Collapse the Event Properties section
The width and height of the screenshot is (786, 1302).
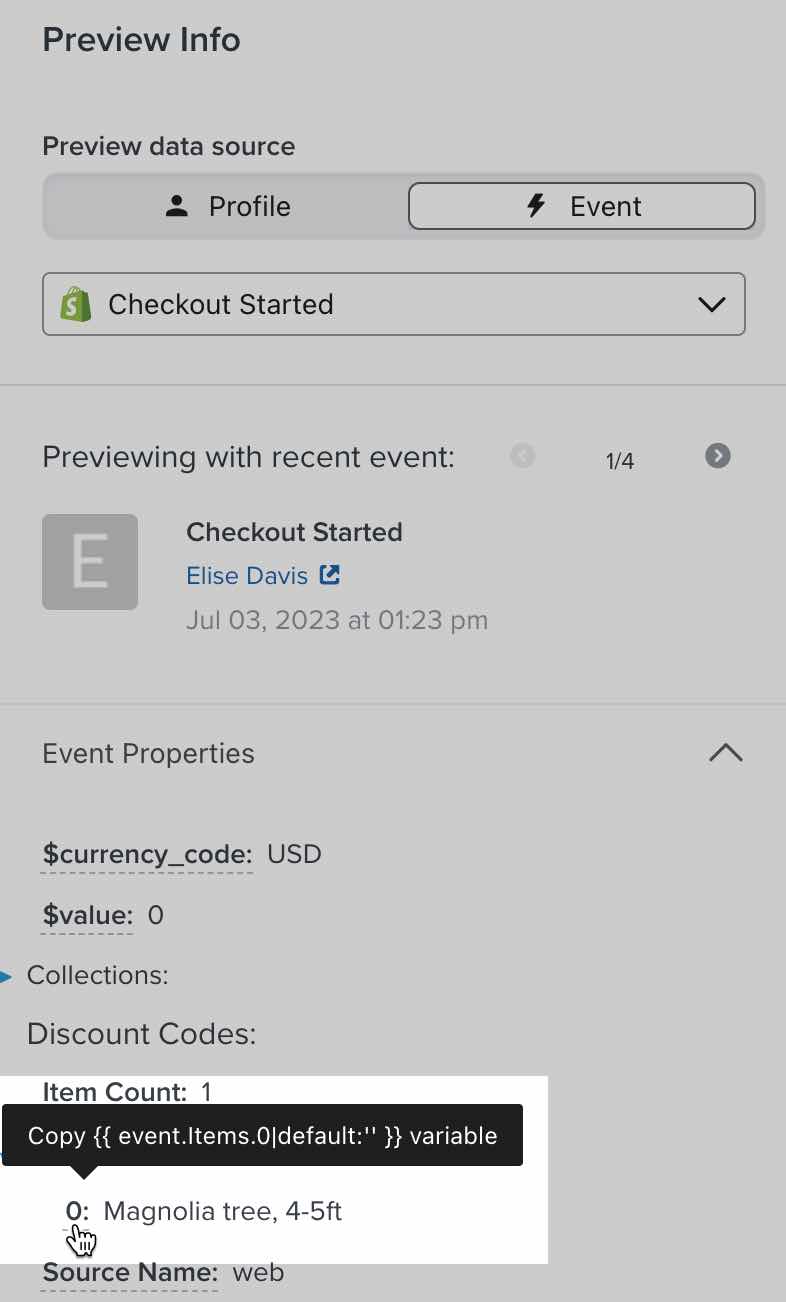coord(725,753)
